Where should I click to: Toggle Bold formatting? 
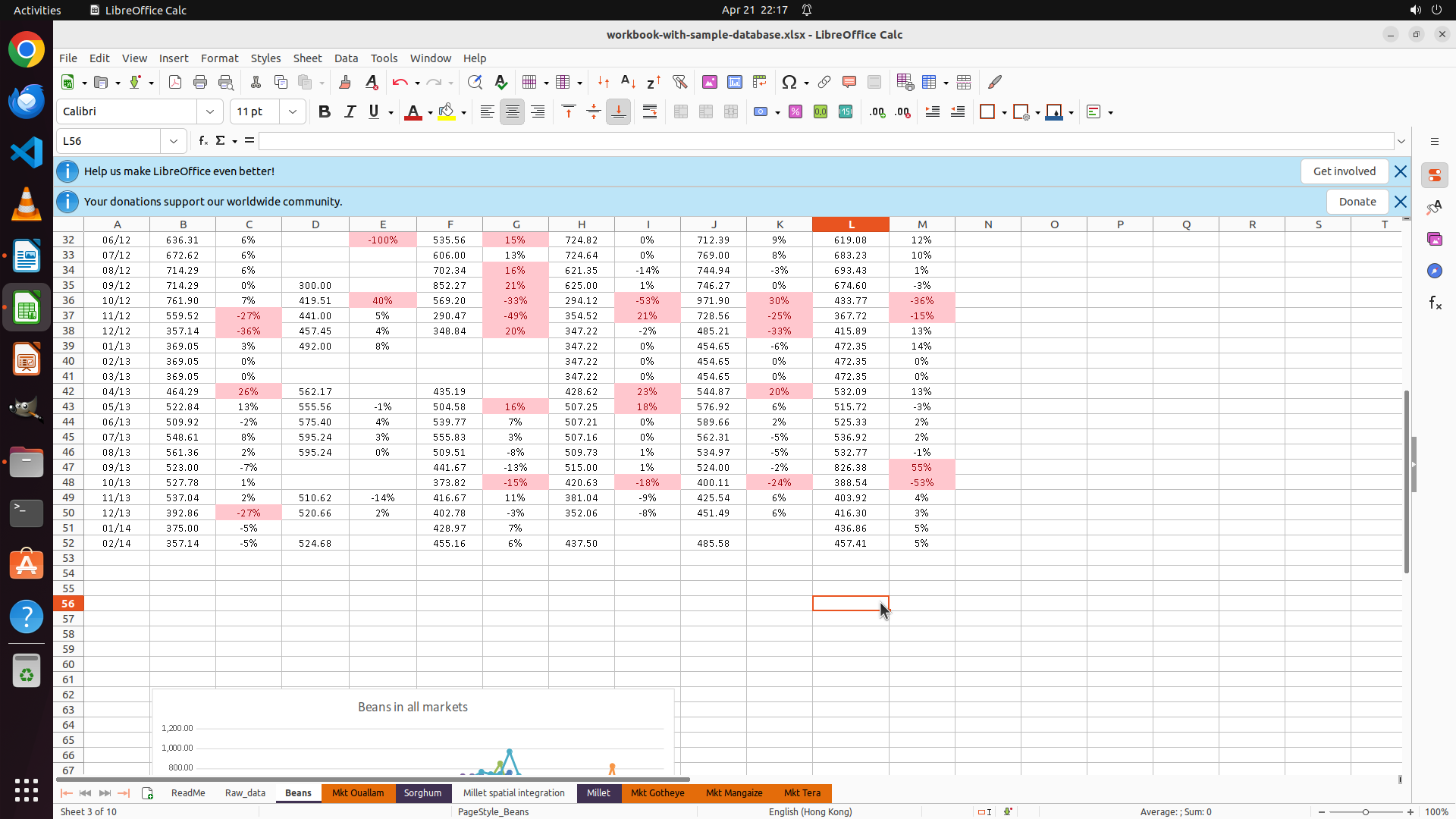[325, 112]
